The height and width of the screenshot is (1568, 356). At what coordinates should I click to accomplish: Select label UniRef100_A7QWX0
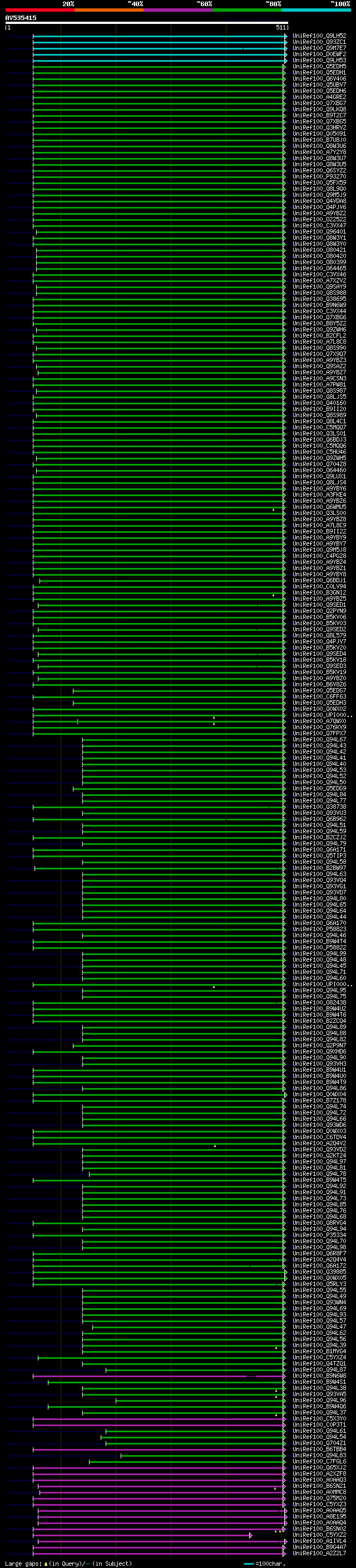click(319, 721)
